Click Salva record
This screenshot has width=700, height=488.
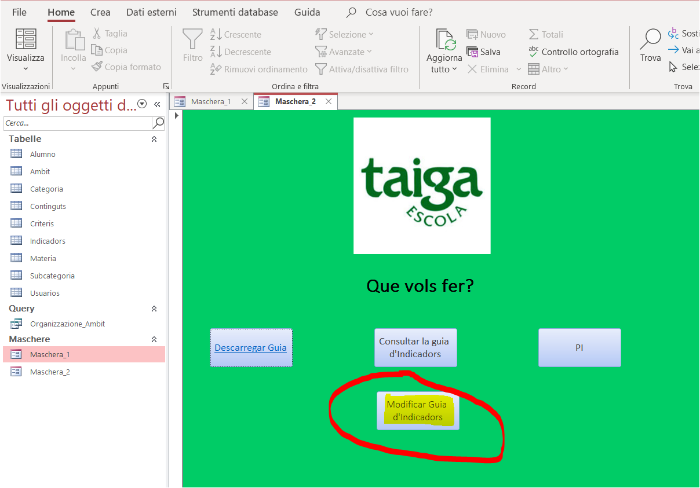[x=483, y=52]
